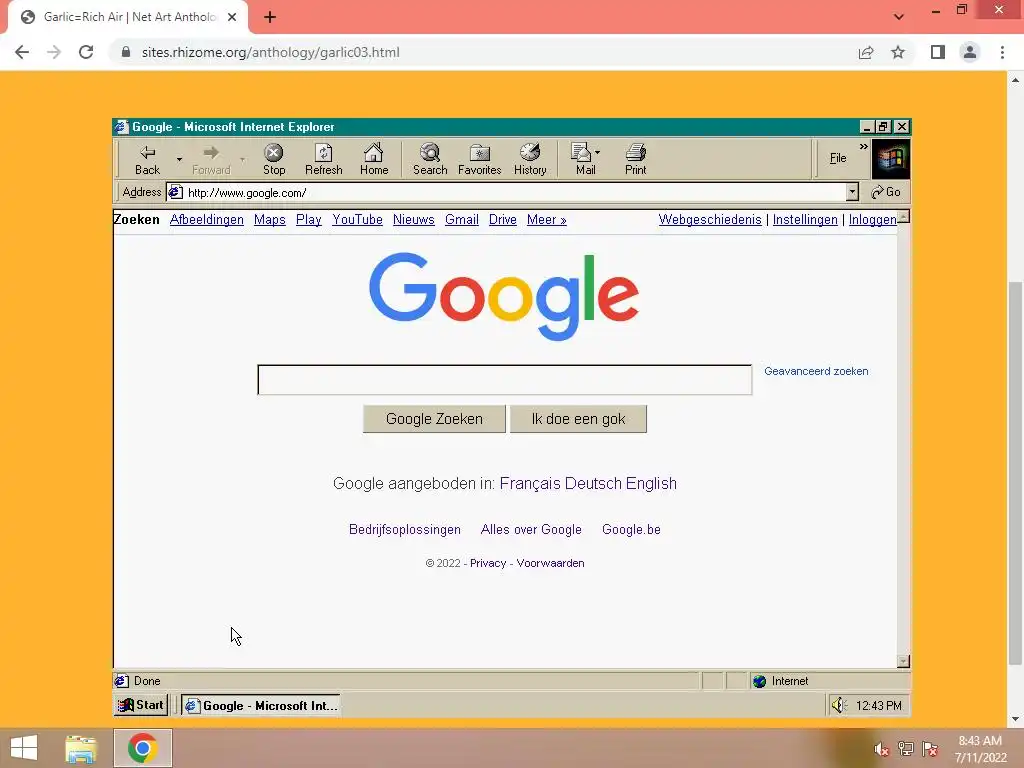Open Gmail in Google top bar

tap(462, 219)
